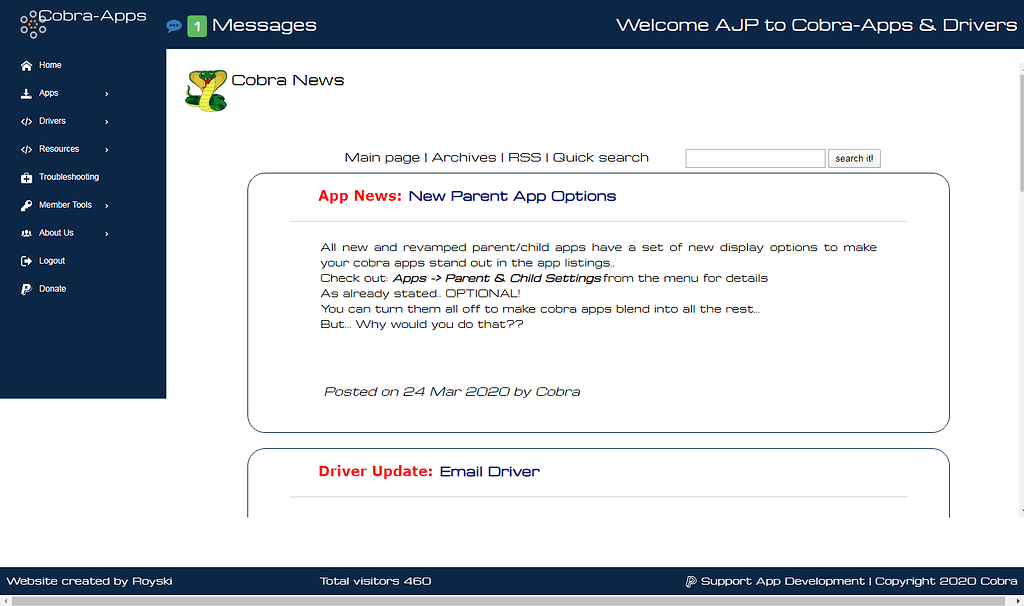Click the PayPal icon in the footer

click(690, 581)
